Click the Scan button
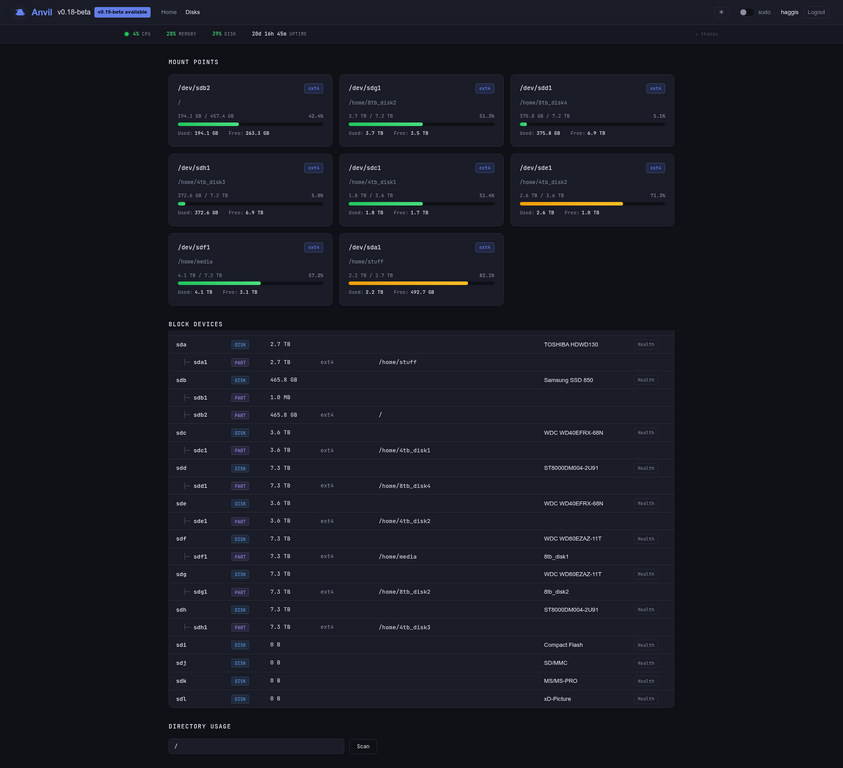Image resolution: width=843 pixels, height=768 pixels. pyautogui.click(x=363, y=746)
